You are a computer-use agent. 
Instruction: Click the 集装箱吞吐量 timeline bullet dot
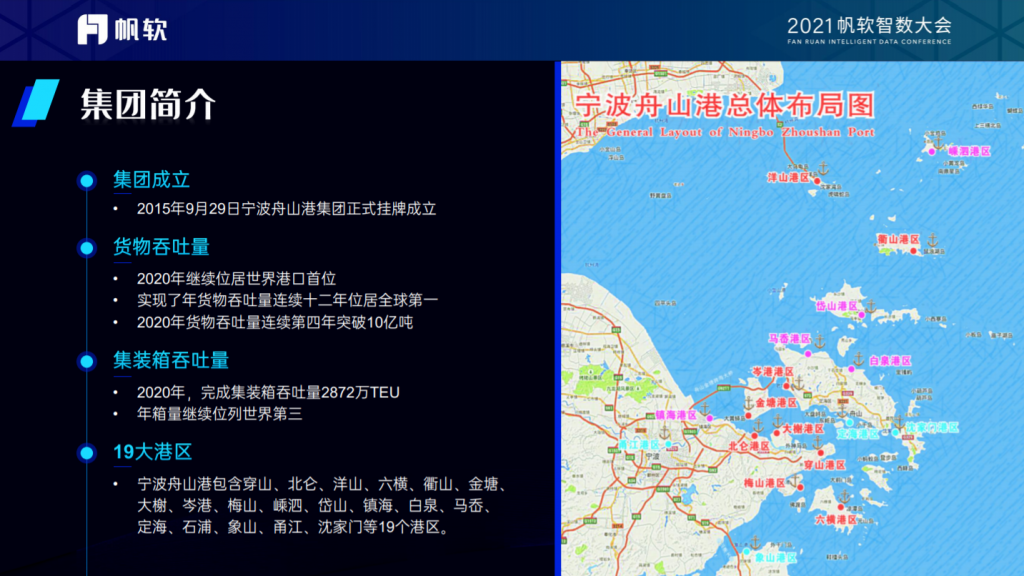click(87, 361)
